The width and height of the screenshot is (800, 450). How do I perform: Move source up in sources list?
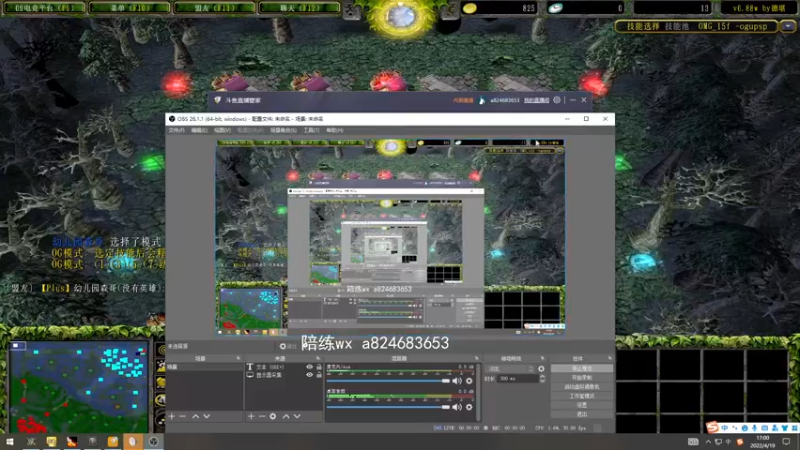(286, 416)
